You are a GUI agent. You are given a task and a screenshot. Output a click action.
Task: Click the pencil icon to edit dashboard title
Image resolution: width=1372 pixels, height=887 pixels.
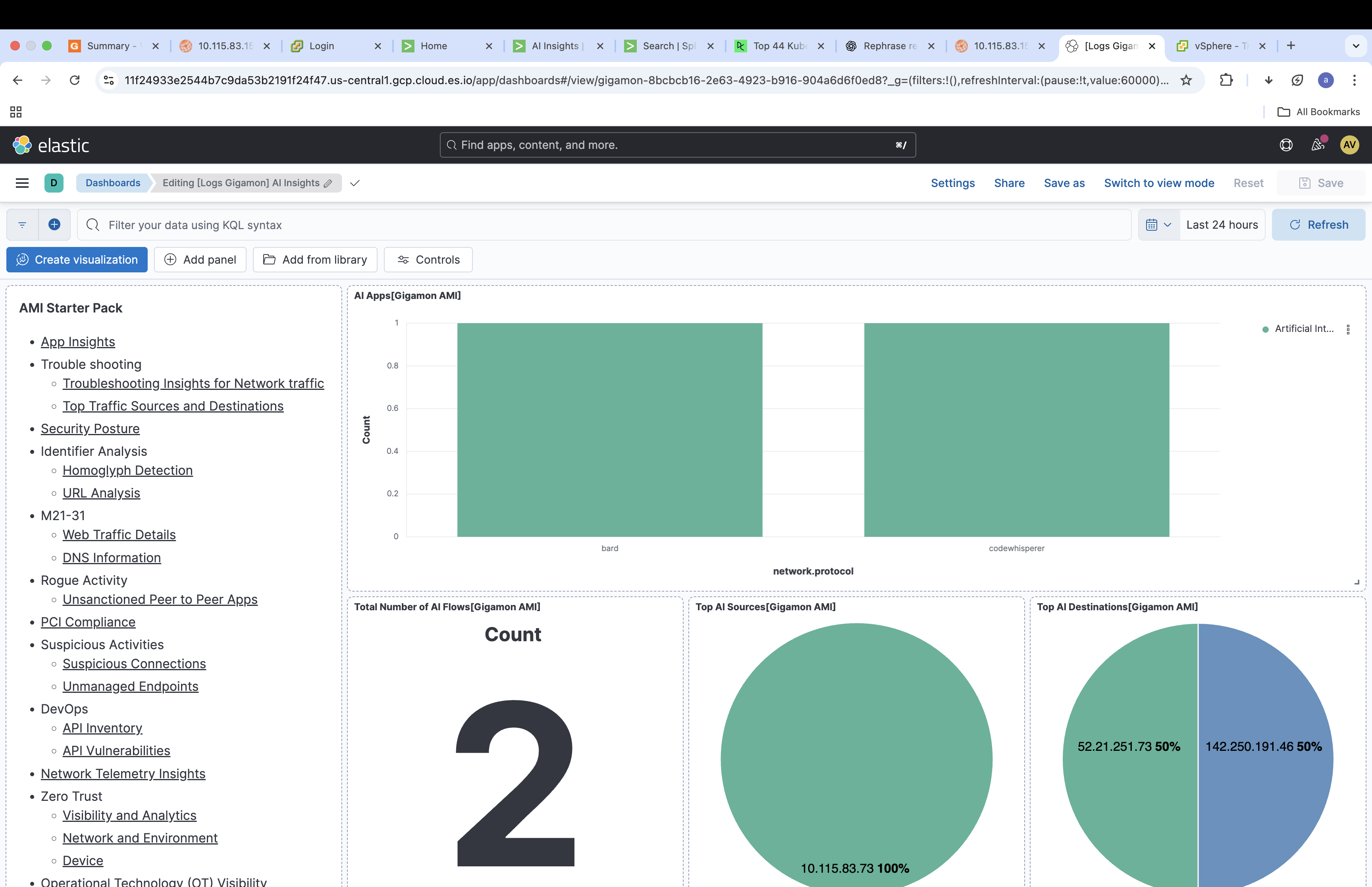click(x=328, y=183)
